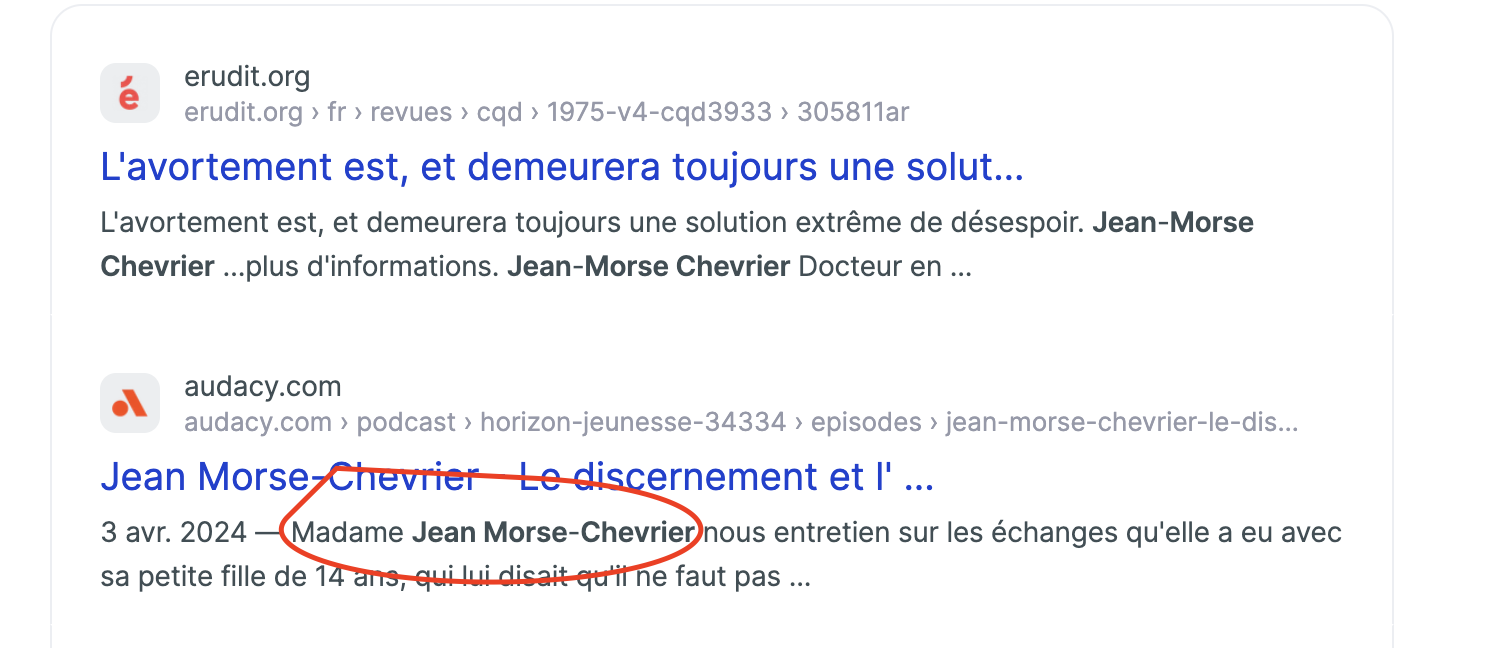The width and height of the screenshot is (1494, 648).
Task: Click the "revues" segment in erudit breadcrumb
Action: [x=411, y=112]
